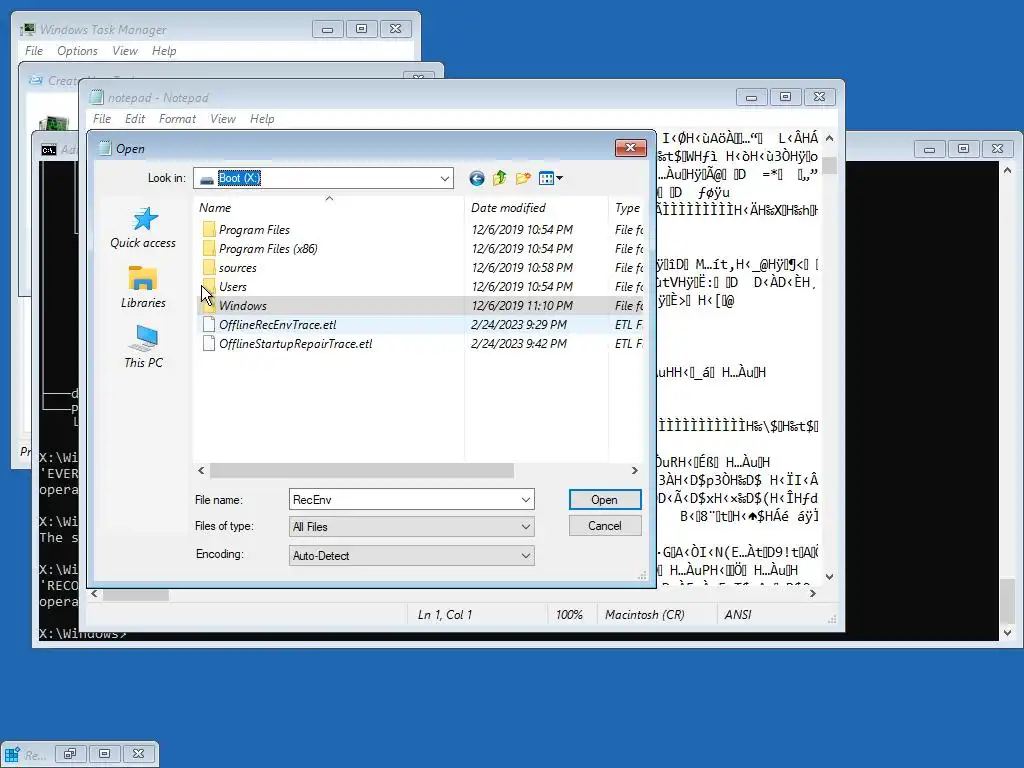Open Libraries in places bar

143,287
